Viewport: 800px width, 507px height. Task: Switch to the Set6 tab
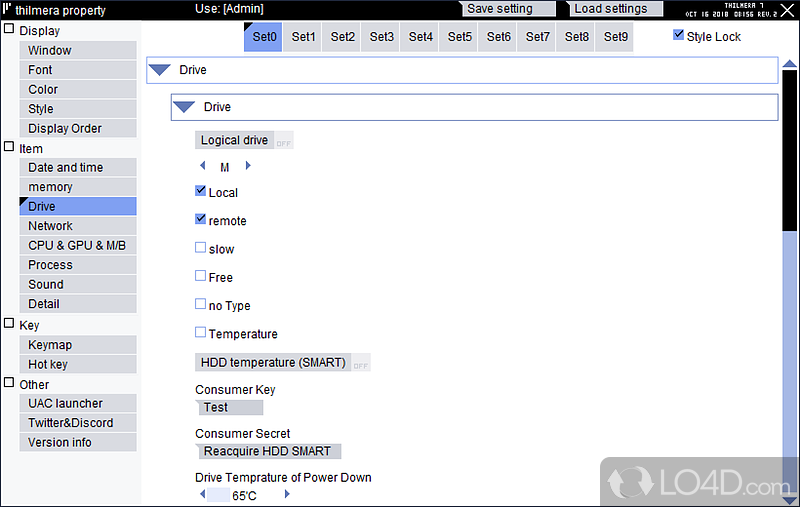point(498,37)
